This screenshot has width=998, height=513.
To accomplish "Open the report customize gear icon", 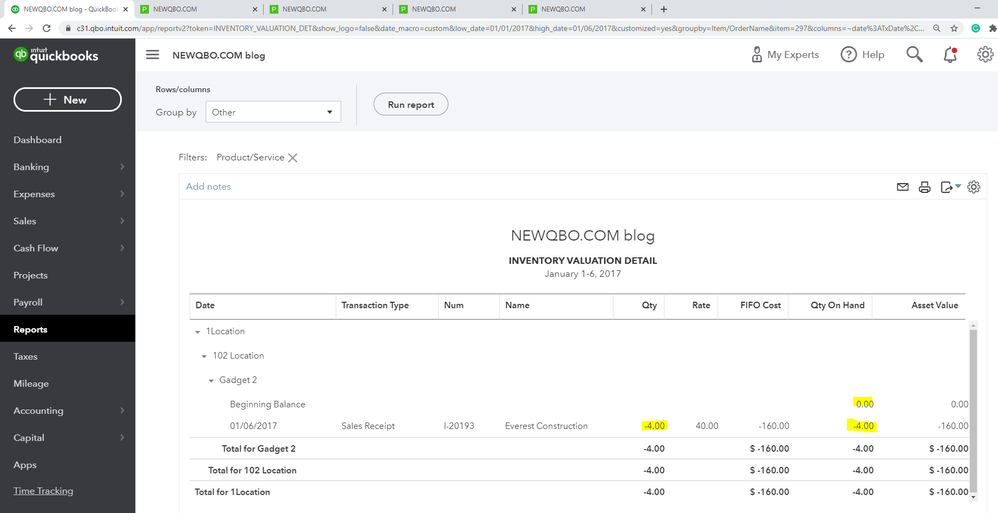I will coord(973,187).
